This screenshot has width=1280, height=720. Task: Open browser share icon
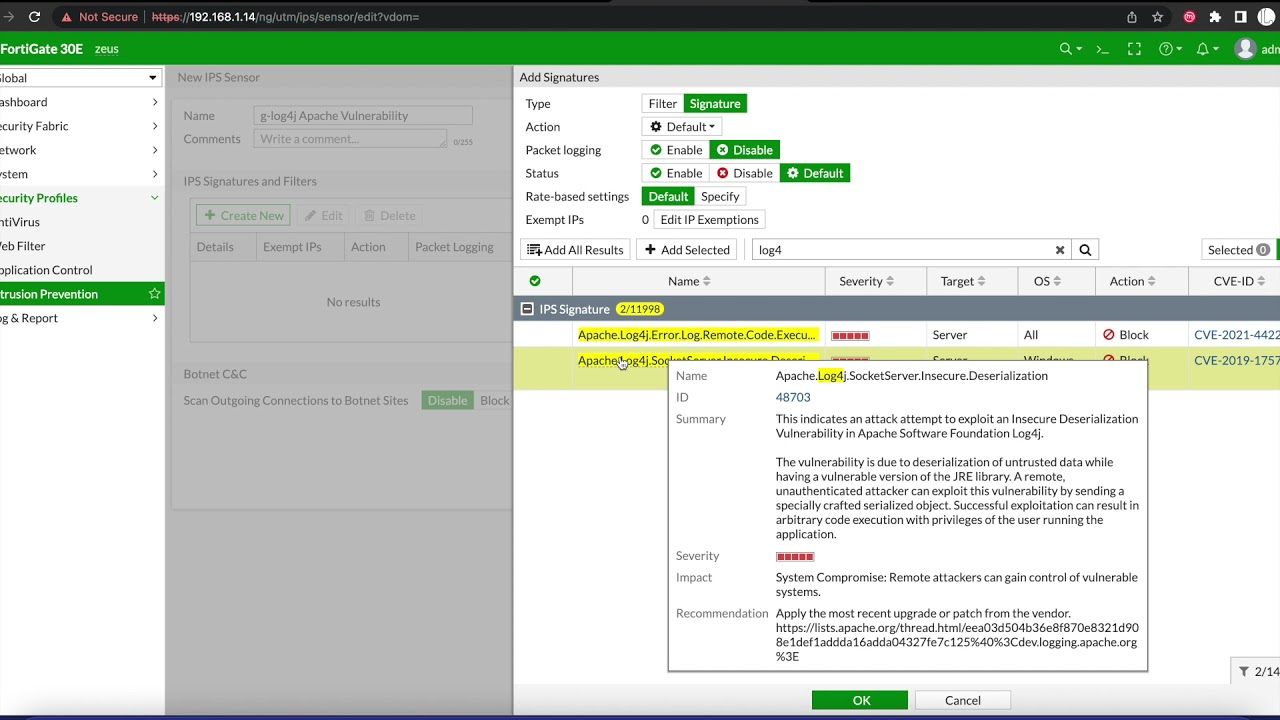(x=1132, y=17)
